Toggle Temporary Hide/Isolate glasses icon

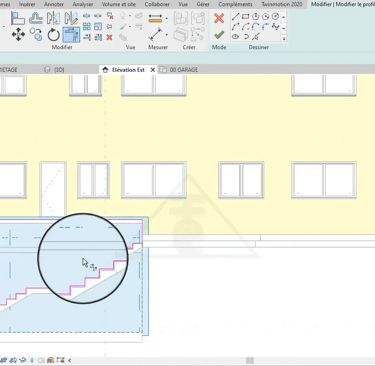click(x=23, y=360)
